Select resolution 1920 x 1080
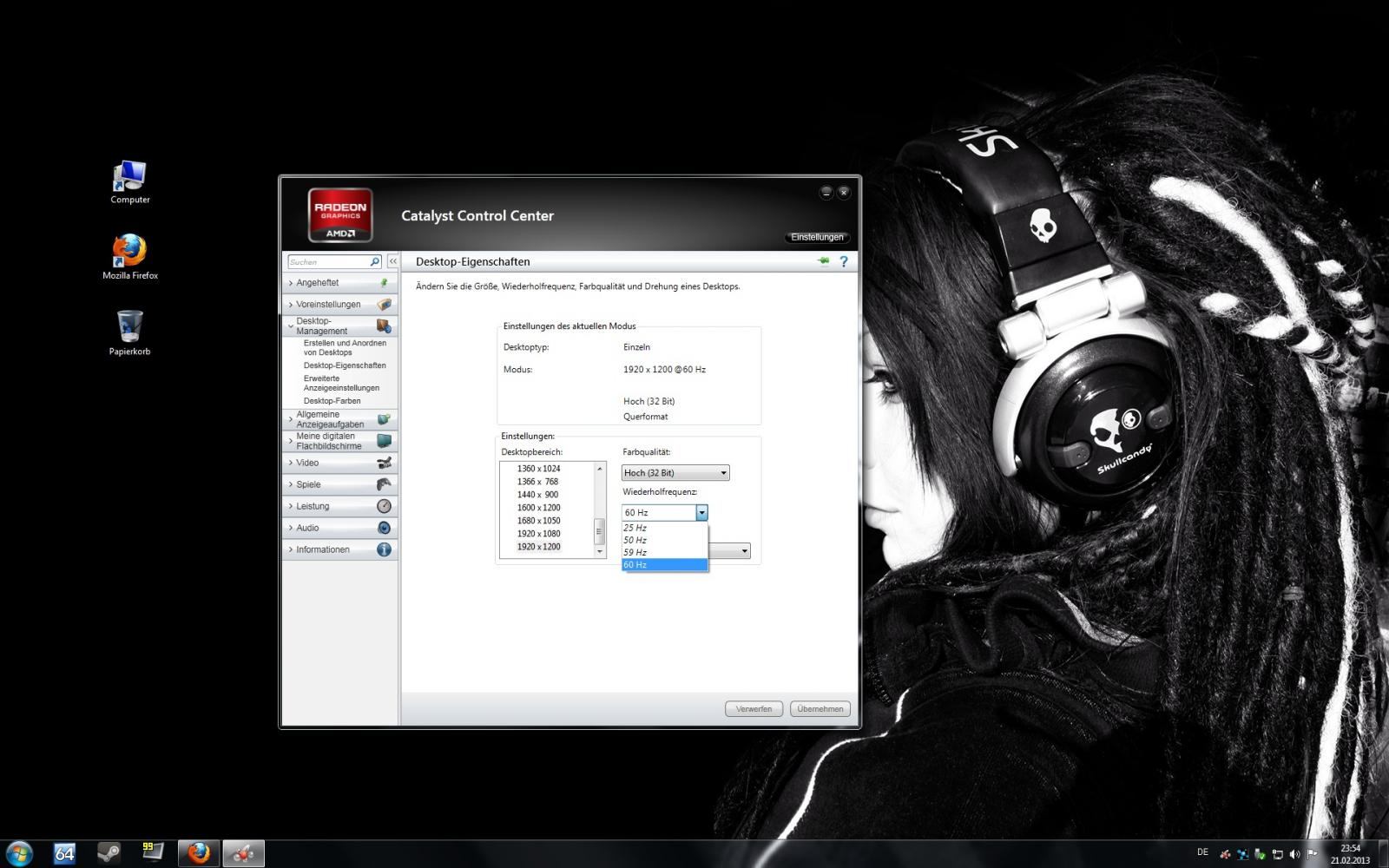Screen dimensions: 1389x868 (x=539, y=534)
